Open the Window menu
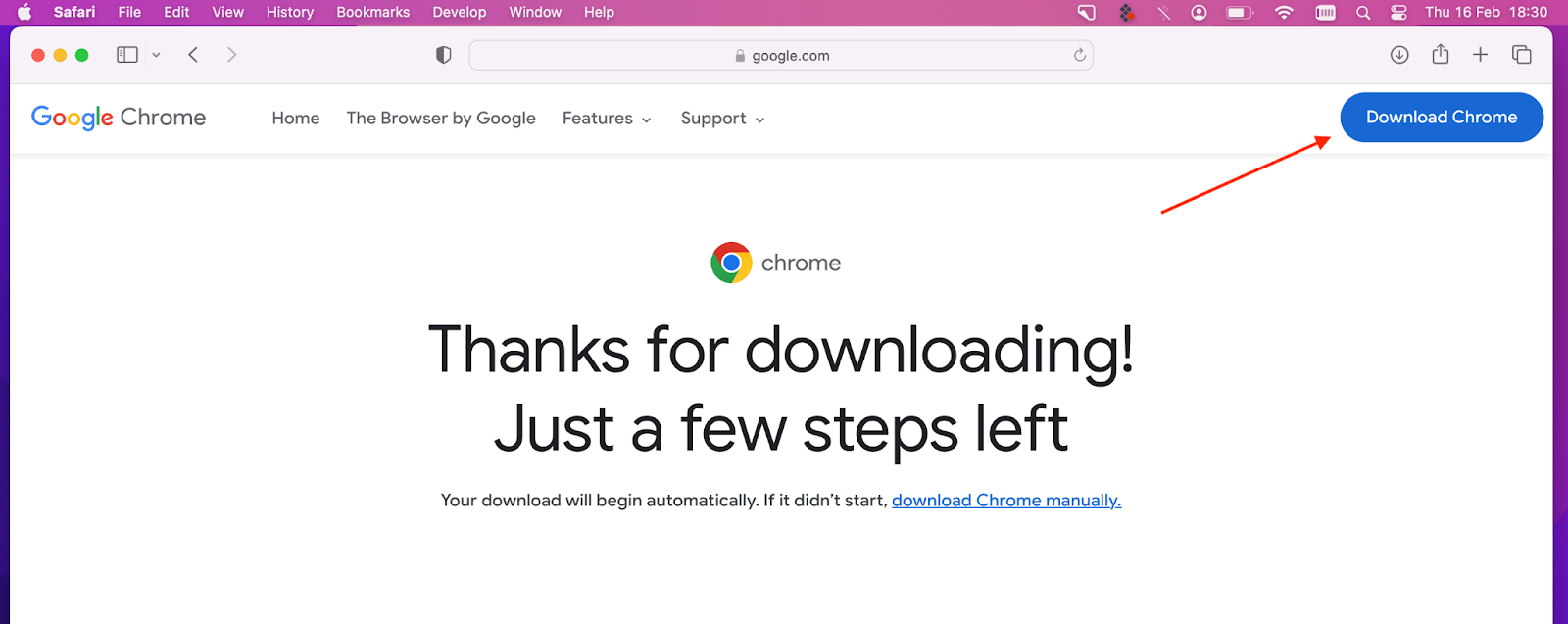The width and height of the screenshot is (1568, 624). click(x=535, y=12)
